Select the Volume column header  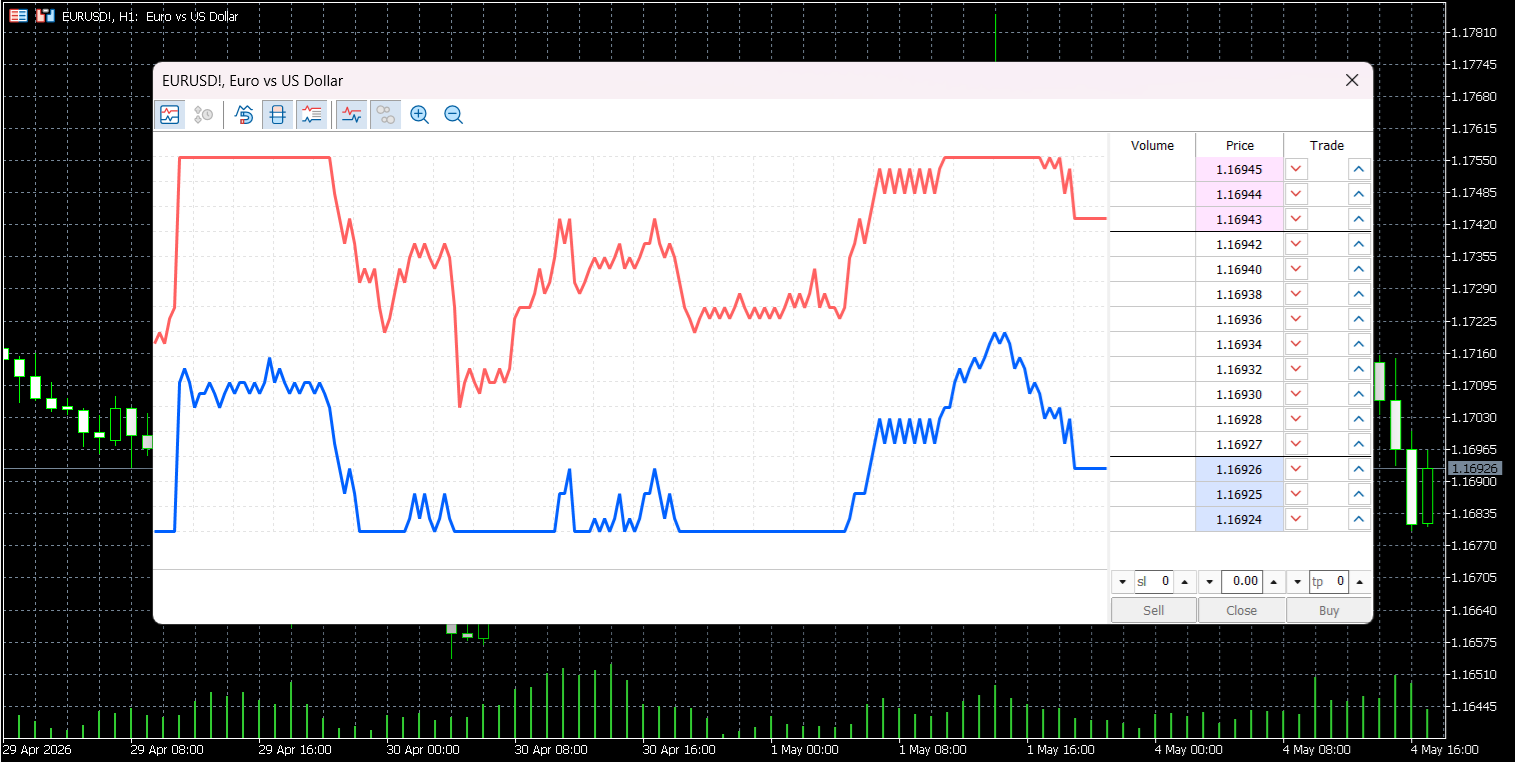click(1152, 145)
